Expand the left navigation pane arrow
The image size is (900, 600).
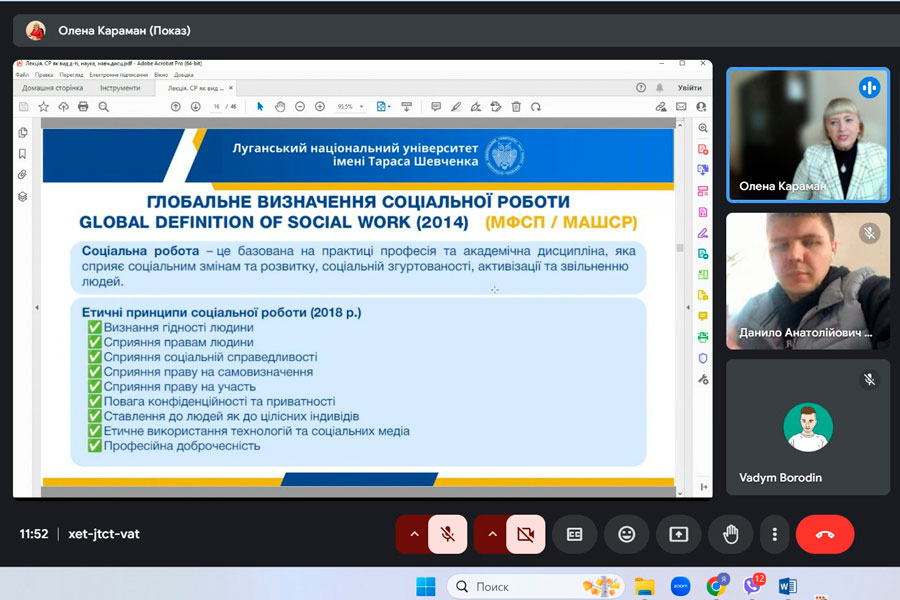[37, 308]
